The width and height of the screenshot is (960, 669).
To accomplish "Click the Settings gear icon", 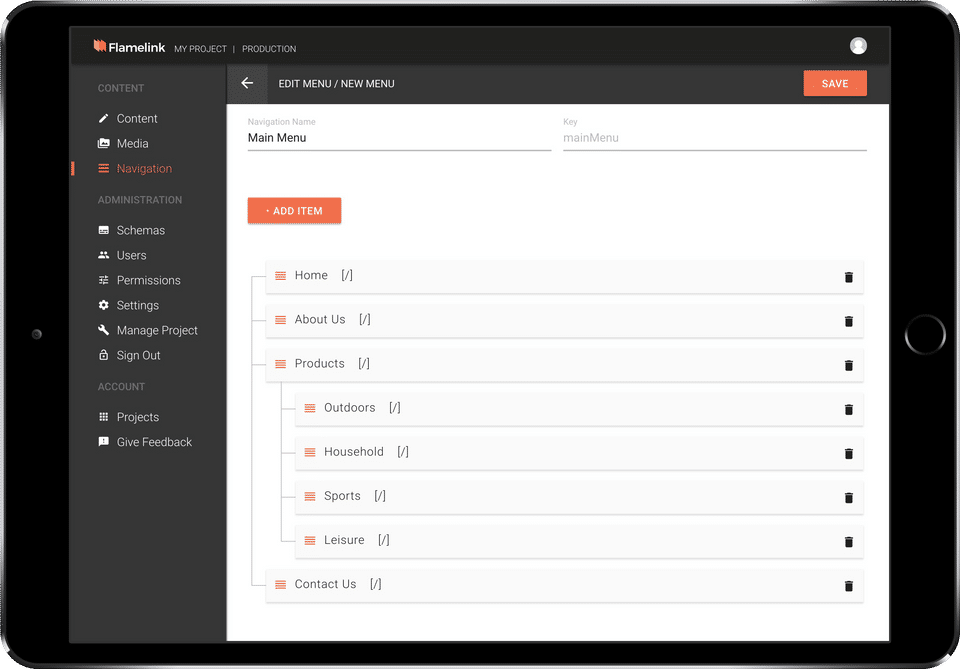I will click(103, 305).
